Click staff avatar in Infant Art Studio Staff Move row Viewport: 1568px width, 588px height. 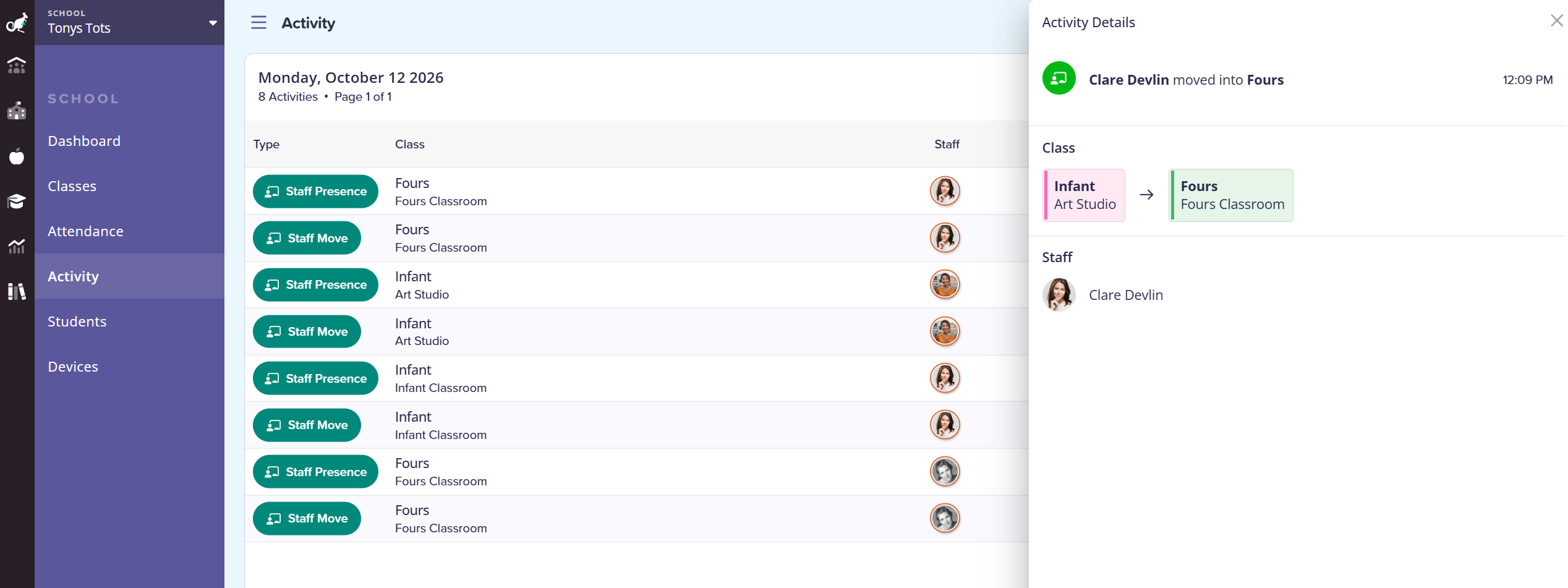945,331
